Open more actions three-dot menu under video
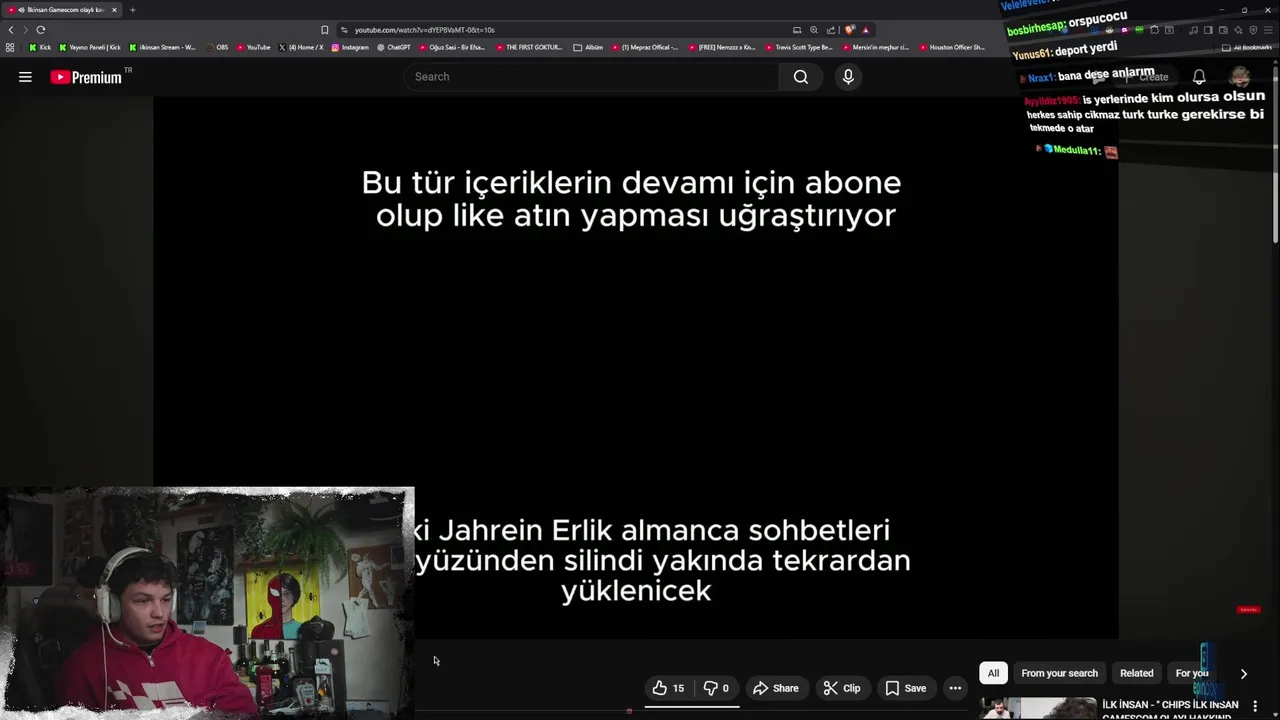The image size is (1280, 720). click(955, 688)
